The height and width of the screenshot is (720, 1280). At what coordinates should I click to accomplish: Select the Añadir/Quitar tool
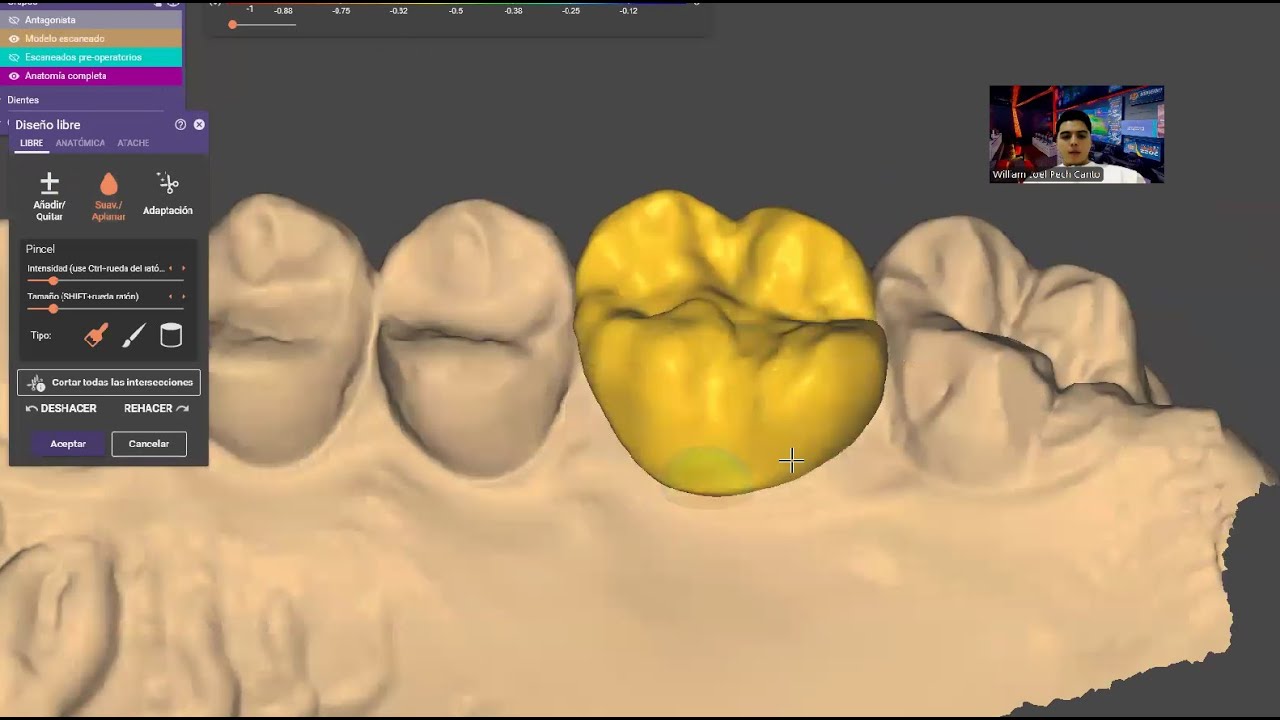point(49,196)
